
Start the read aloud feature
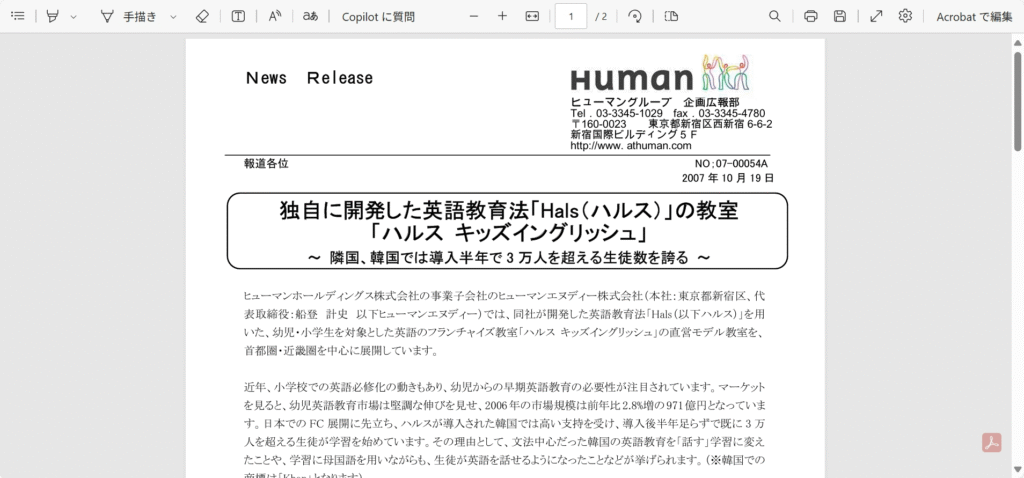pyautogui.click(x=275, y=16)
